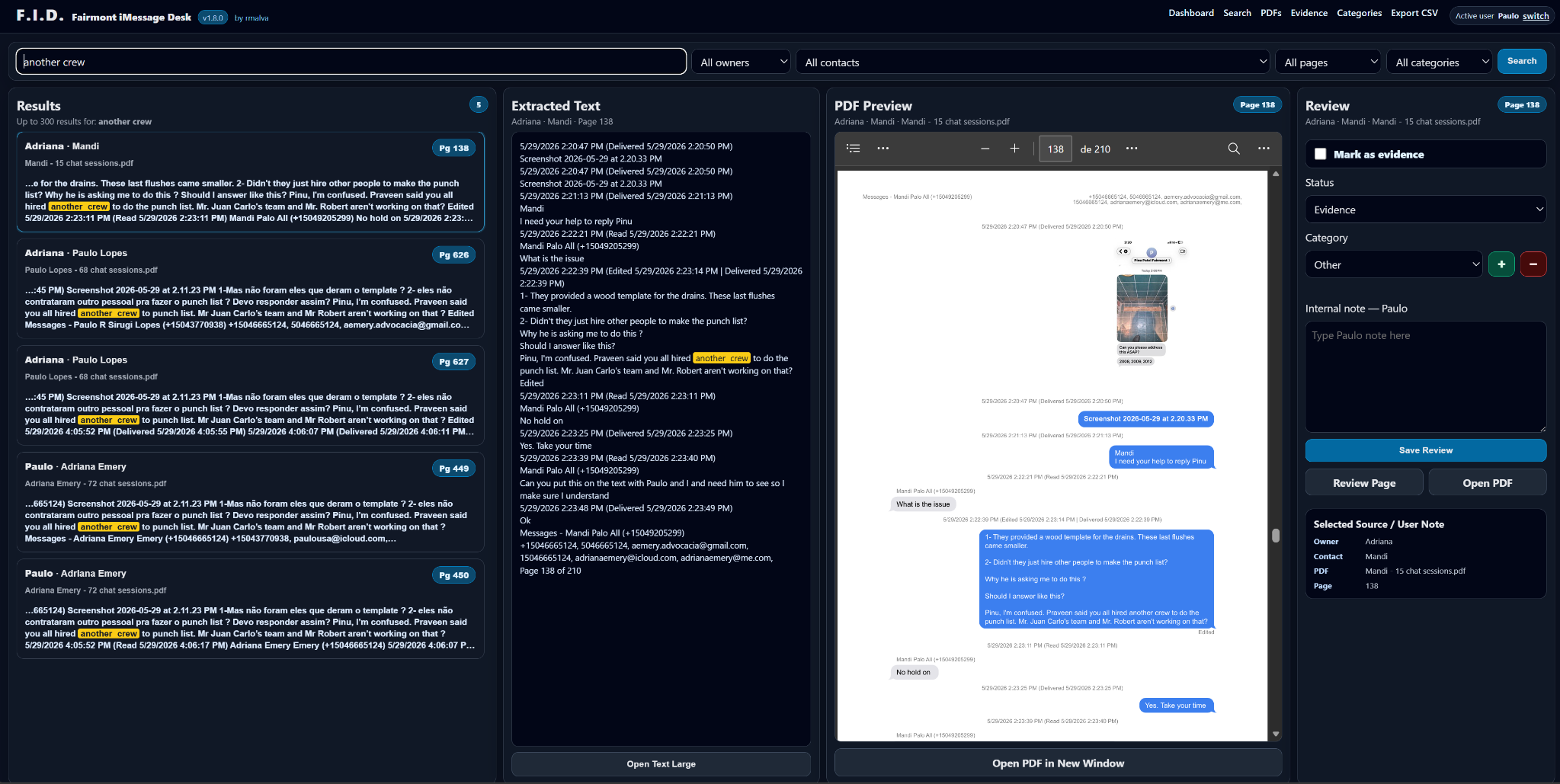1560x784 pixels.
Task: Go to the Dashboard menu
Action: (1191, 13)
